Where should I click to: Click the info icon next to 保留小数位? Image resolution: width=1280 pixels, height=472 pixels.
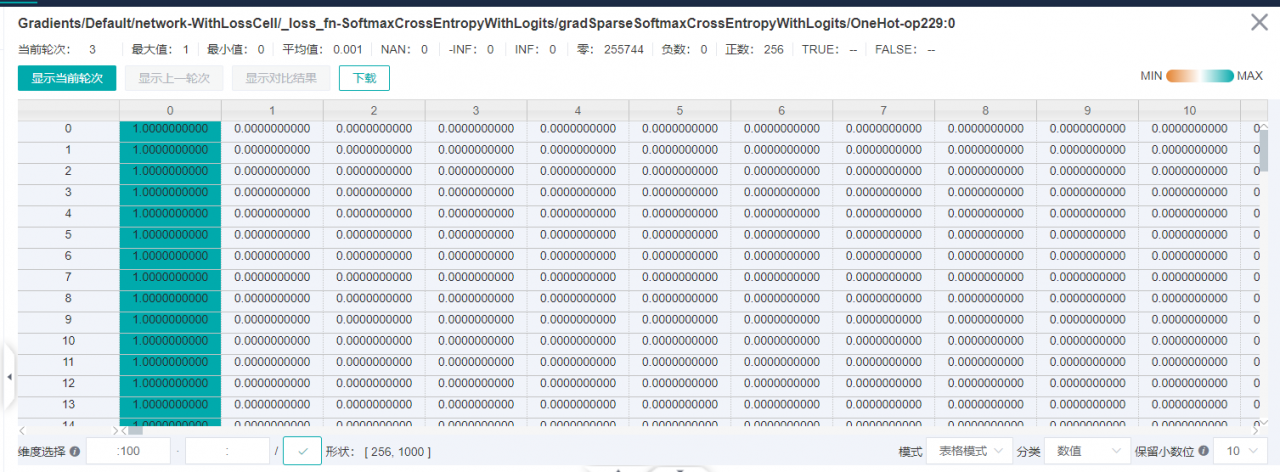pos(1203,452)
